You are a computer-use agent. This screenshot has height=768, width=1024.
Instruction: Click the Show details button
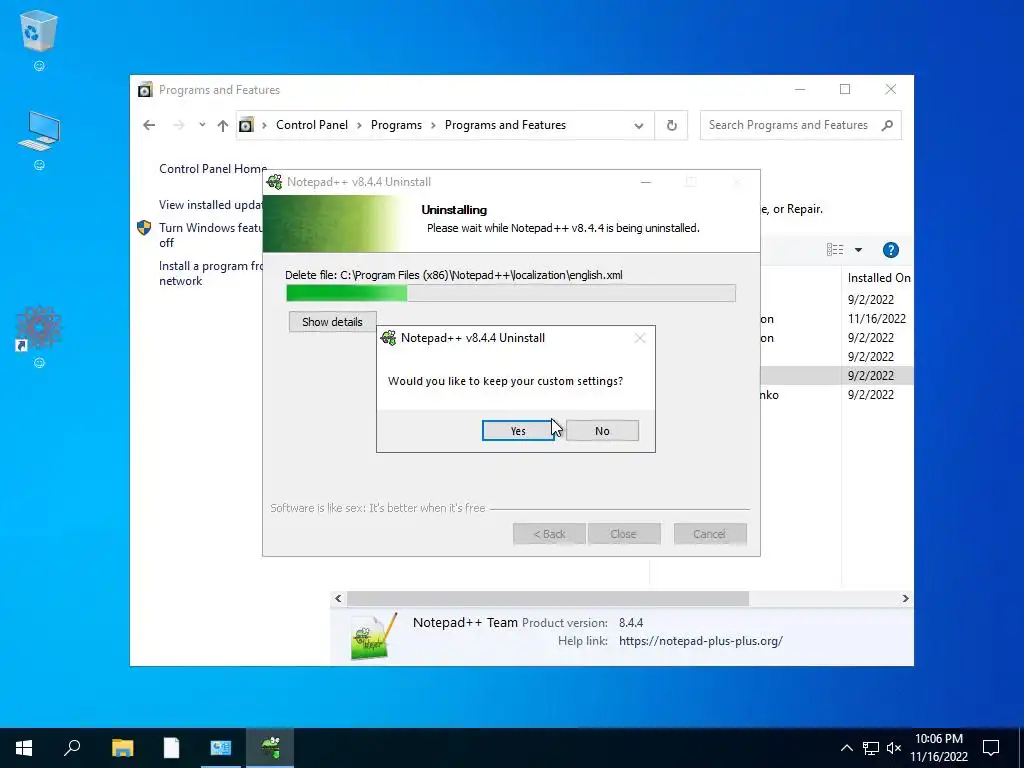pos(332,321)
